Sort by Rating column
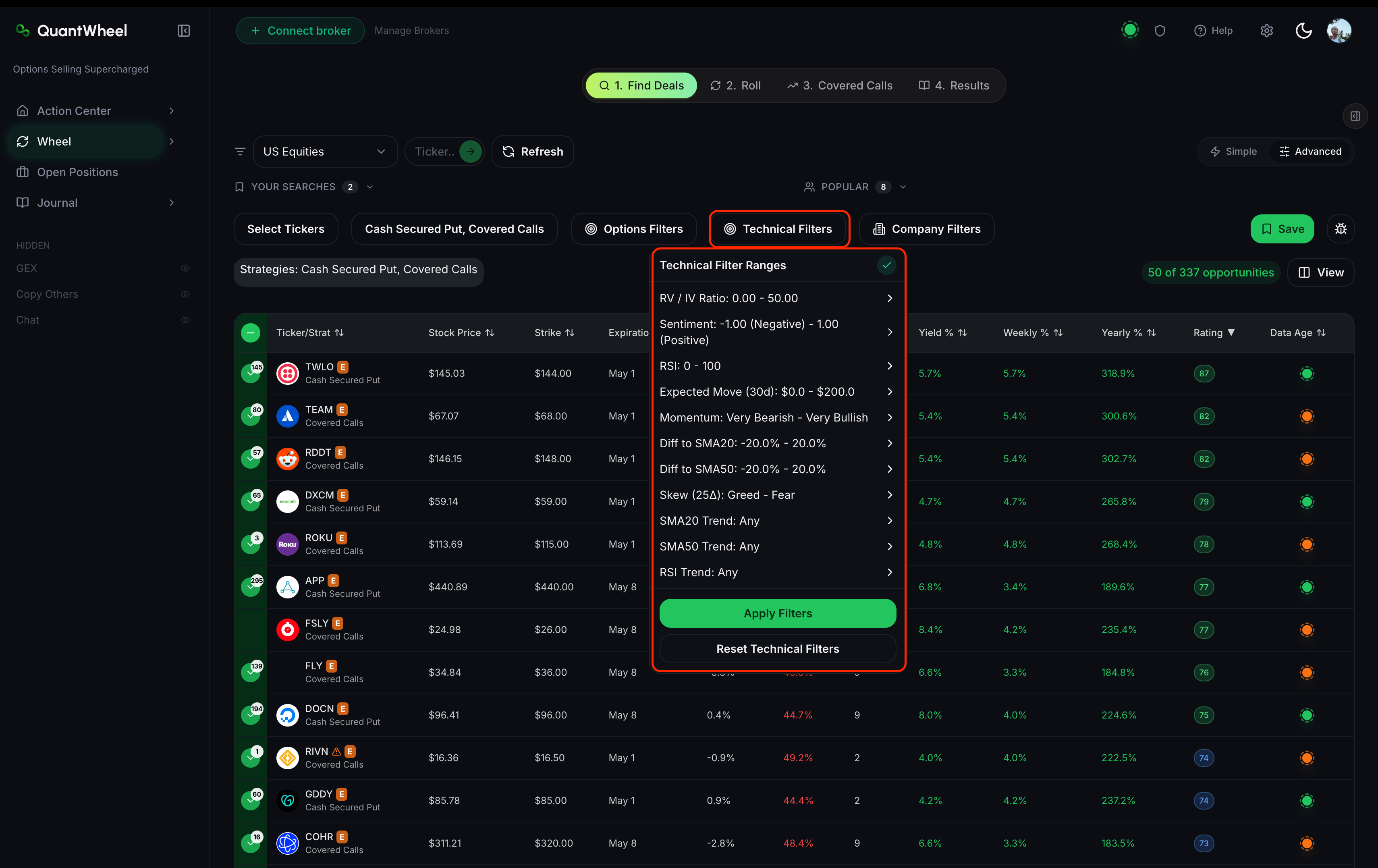This screenshot has height=868, width=1378. 1214,333
